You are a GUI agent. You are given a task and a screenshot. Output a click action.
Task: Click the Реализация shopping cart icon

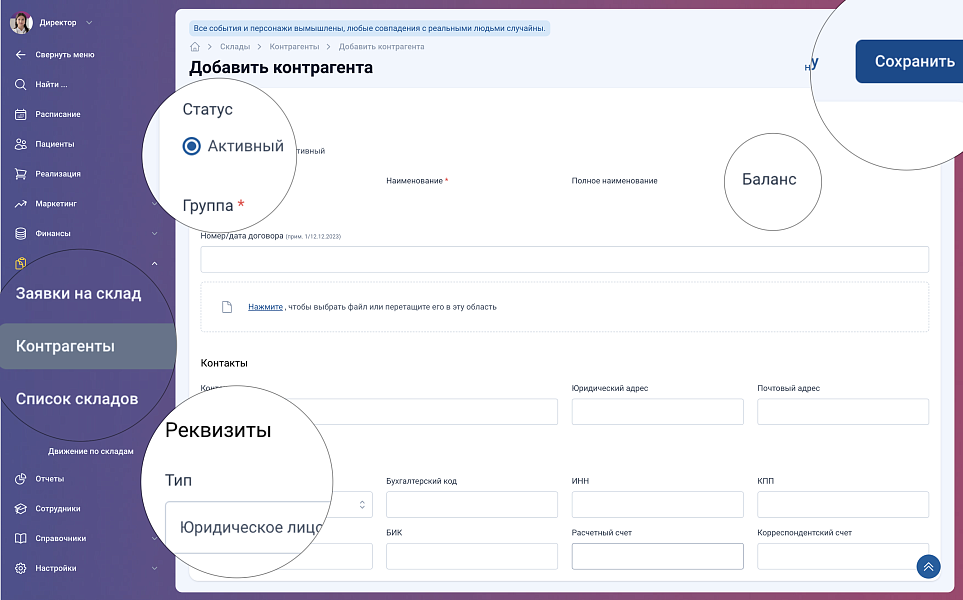point(20,174)
